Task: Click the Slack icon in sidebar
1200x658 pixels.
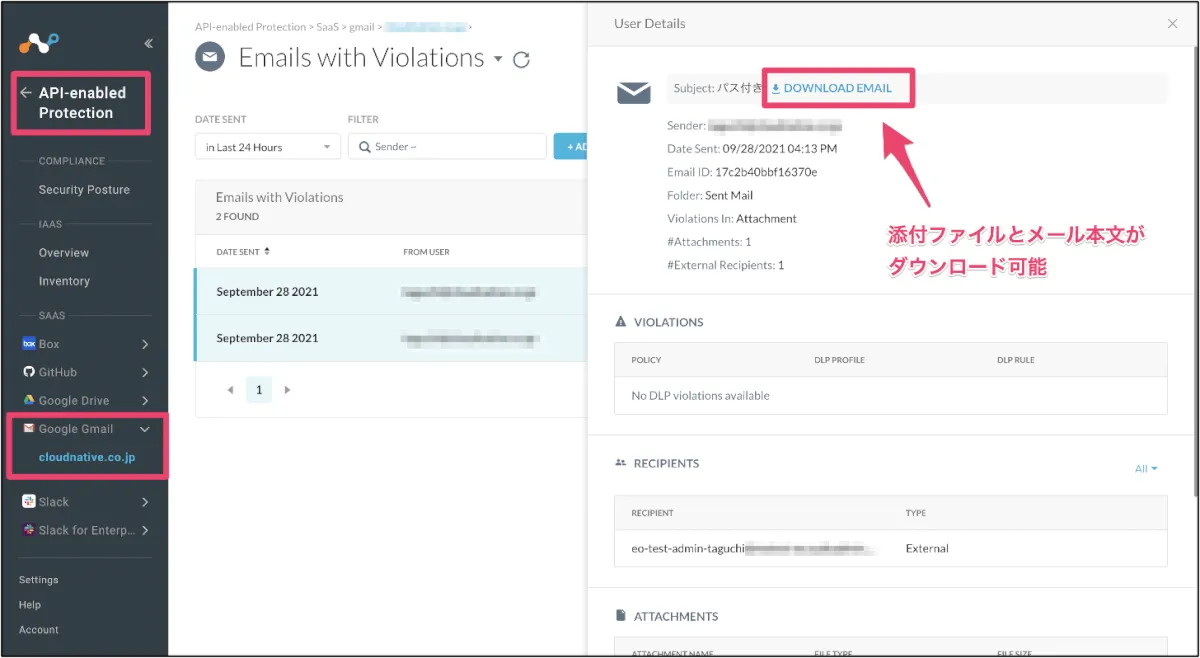Action: (x=29, y=501)
